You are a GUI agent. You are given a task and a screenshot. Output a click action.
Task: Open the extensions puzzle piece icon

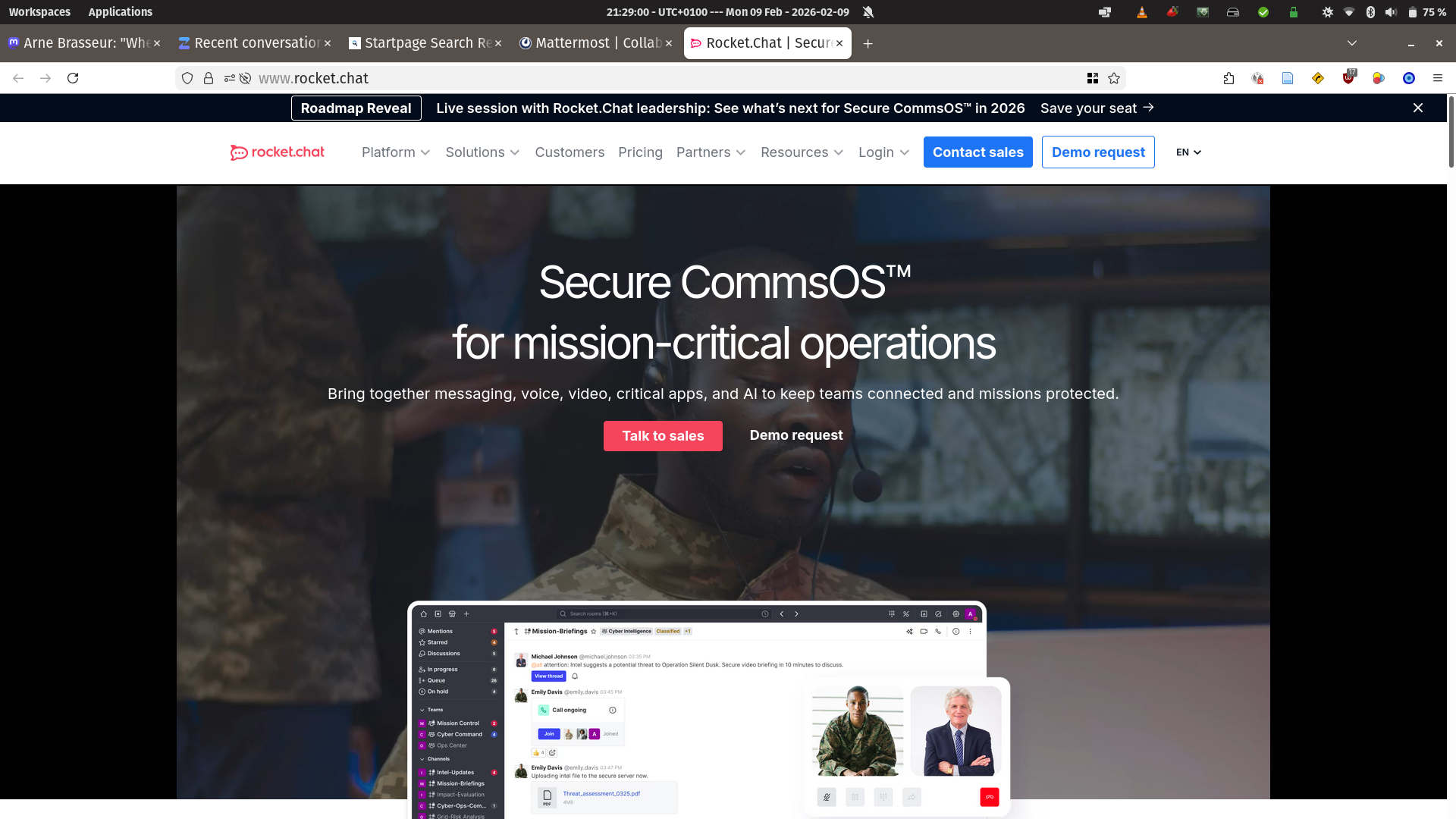tap(1228, 78)
